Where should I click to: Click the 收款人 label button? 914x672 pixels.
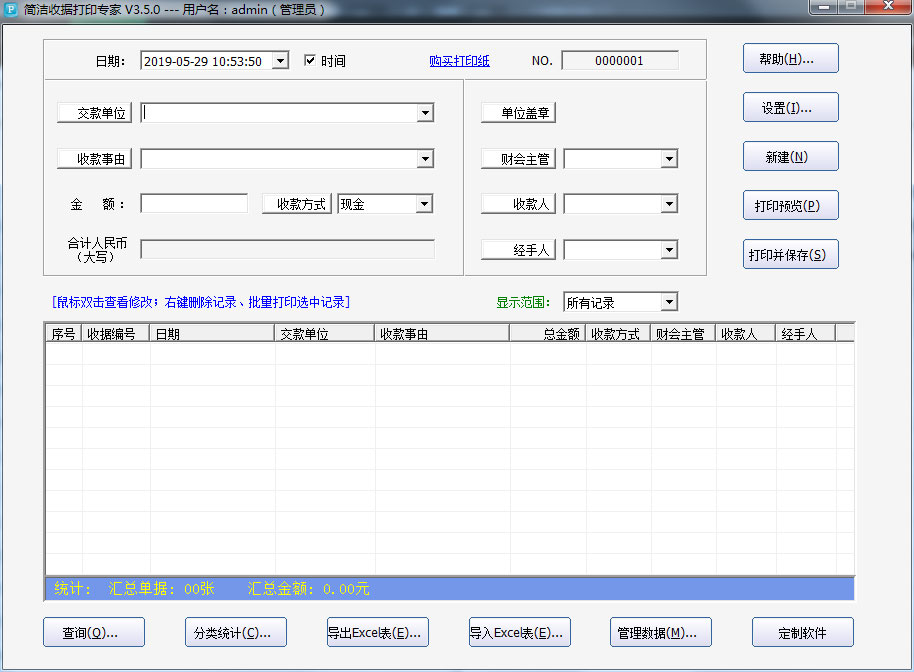coord(518,204)
